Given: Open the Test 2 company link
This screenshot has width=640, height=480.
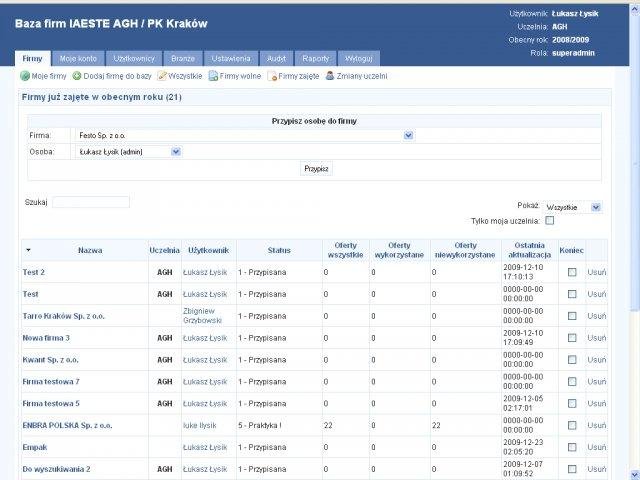Looking at the screenshot, I should 33,272.
